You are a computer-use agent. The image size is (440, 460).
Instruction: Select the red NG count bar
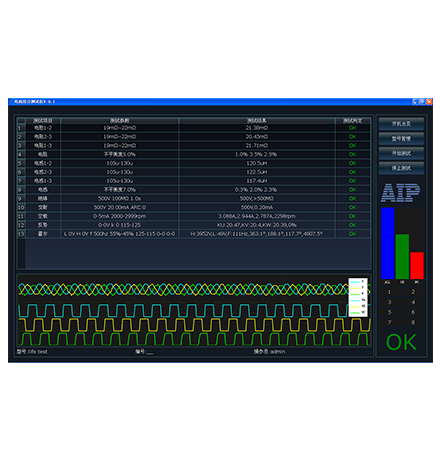(417, 265)
